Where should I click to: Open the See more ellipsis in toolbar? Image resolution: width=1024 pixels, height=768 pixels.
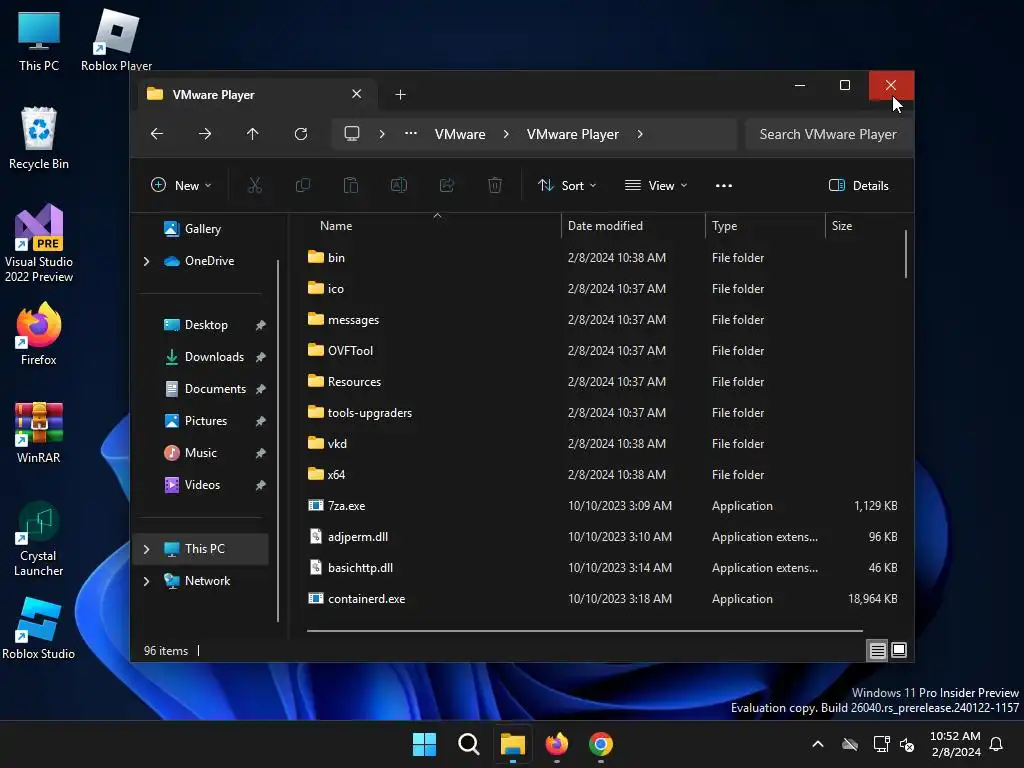[x=724, y=185]
